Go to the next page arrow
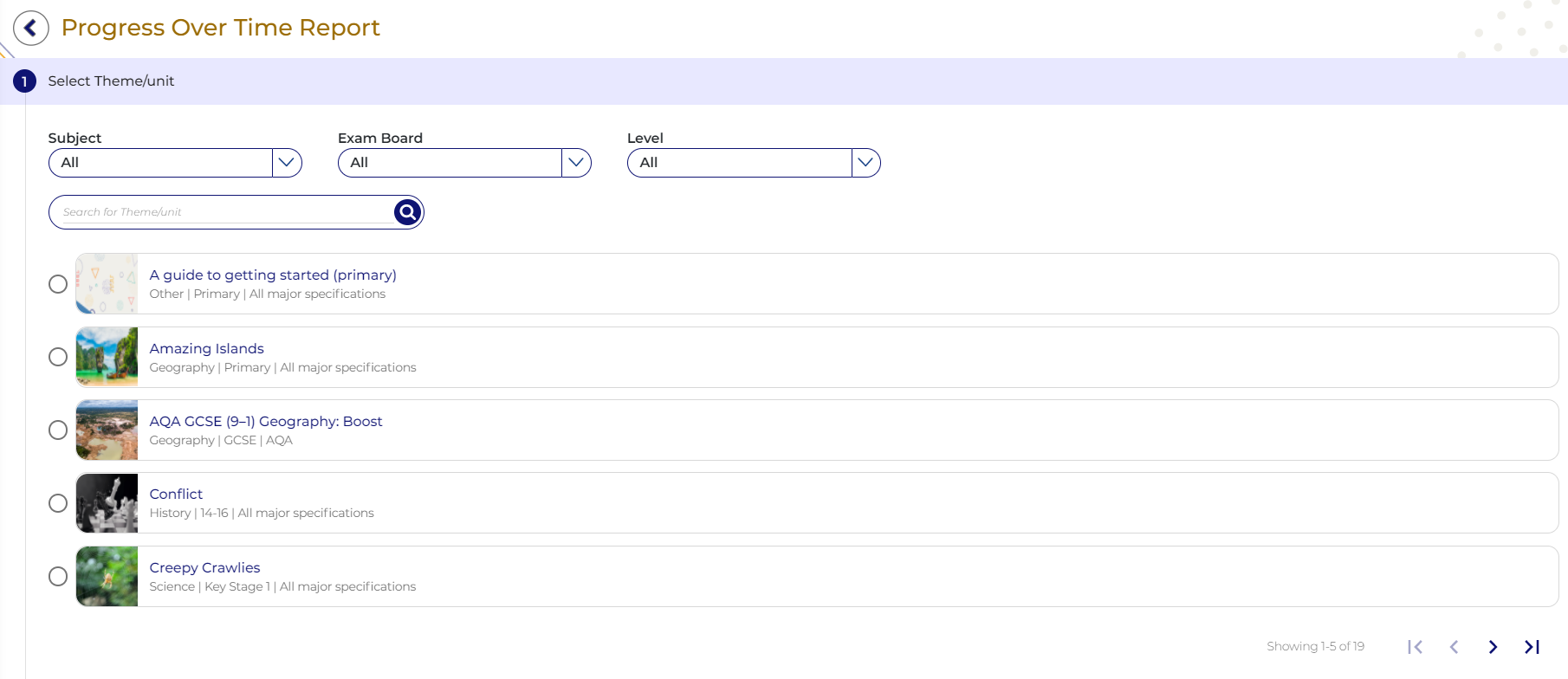This screenshot has width=1568, height=679. (1493, 647)
